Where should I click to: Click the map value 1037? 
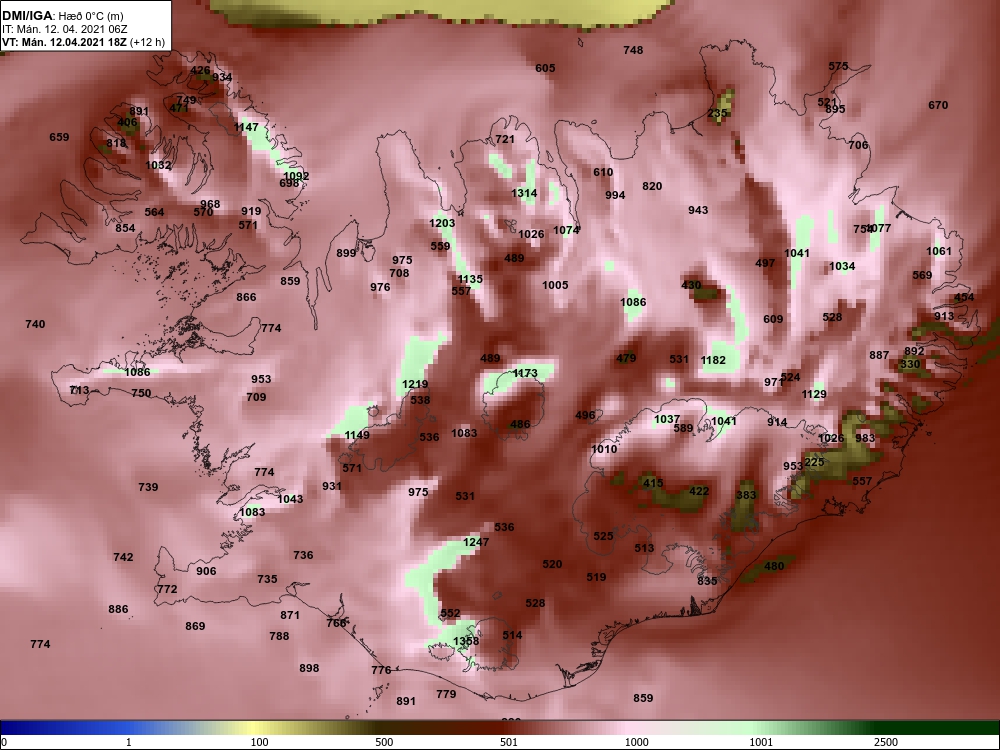point(667,419)
